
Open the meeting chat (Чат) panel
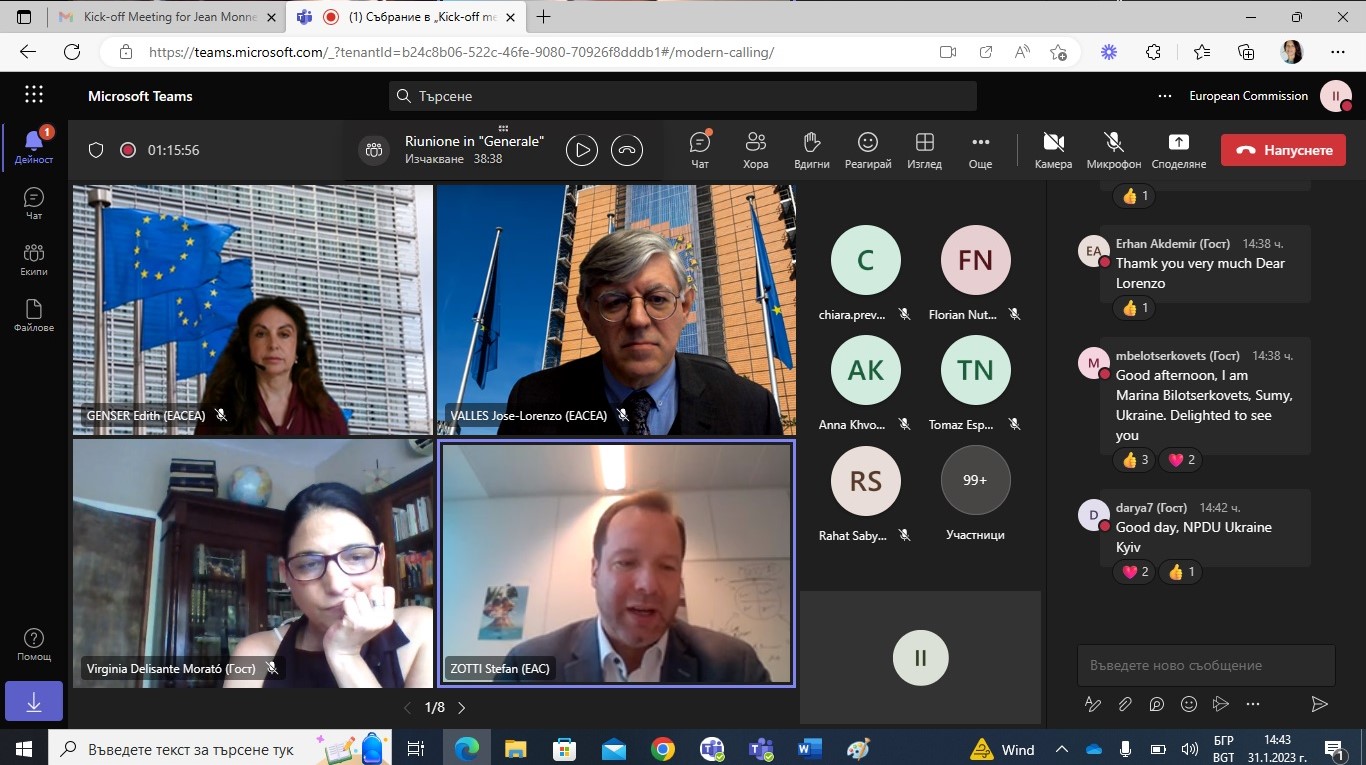click(700, 150)
